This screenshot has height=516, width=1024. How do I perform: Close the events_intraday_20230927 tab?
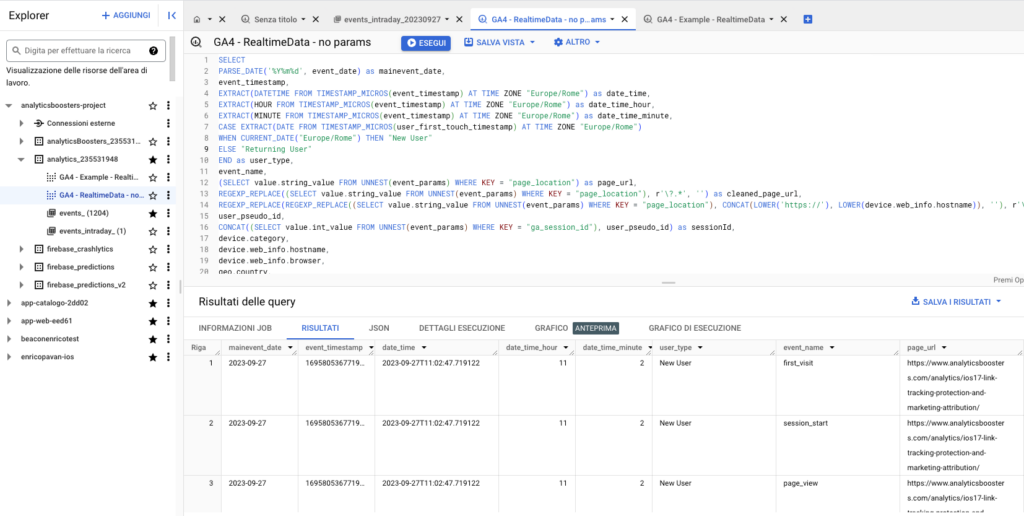[460, 20]
